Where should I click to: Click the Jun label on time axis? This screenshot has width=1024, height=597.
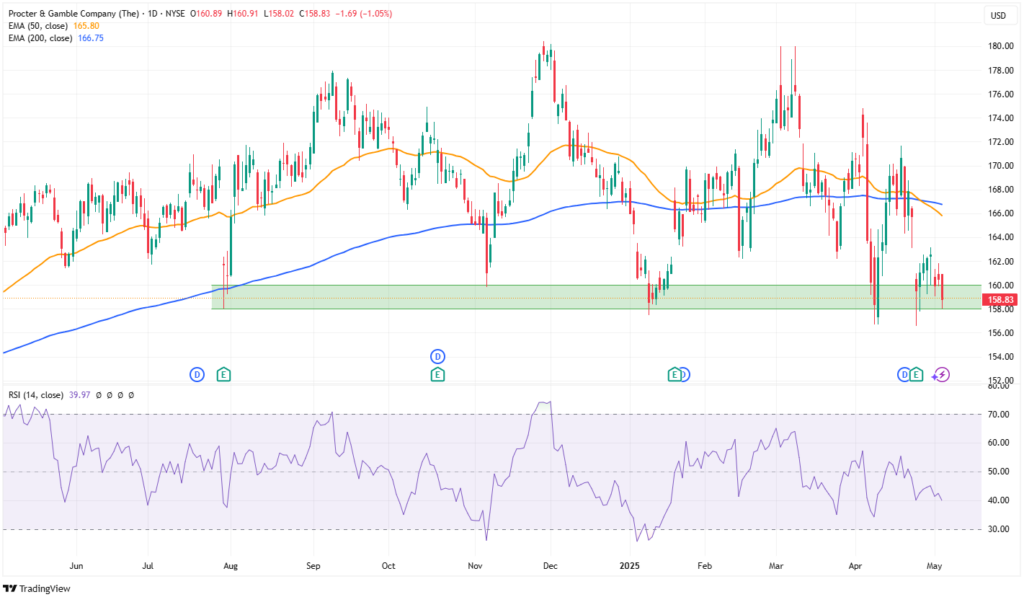tap(76, 566)
